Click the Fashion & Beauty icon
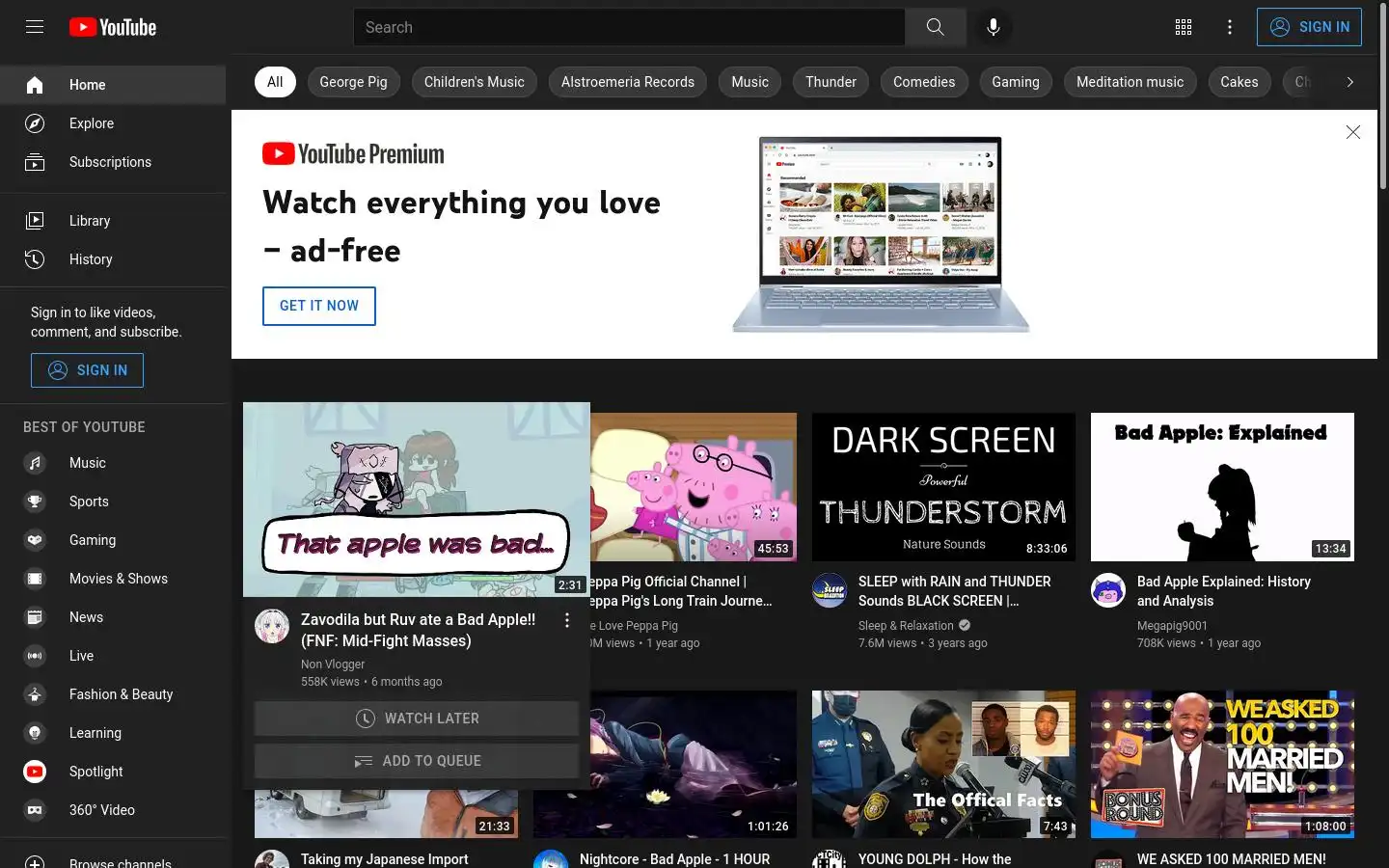The image size is (1389, 868). click(x=35, y=694)
